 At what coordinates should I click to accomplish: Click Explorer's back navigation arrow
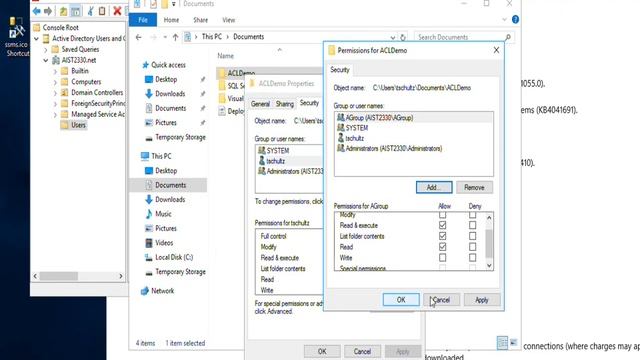(139, 37)
